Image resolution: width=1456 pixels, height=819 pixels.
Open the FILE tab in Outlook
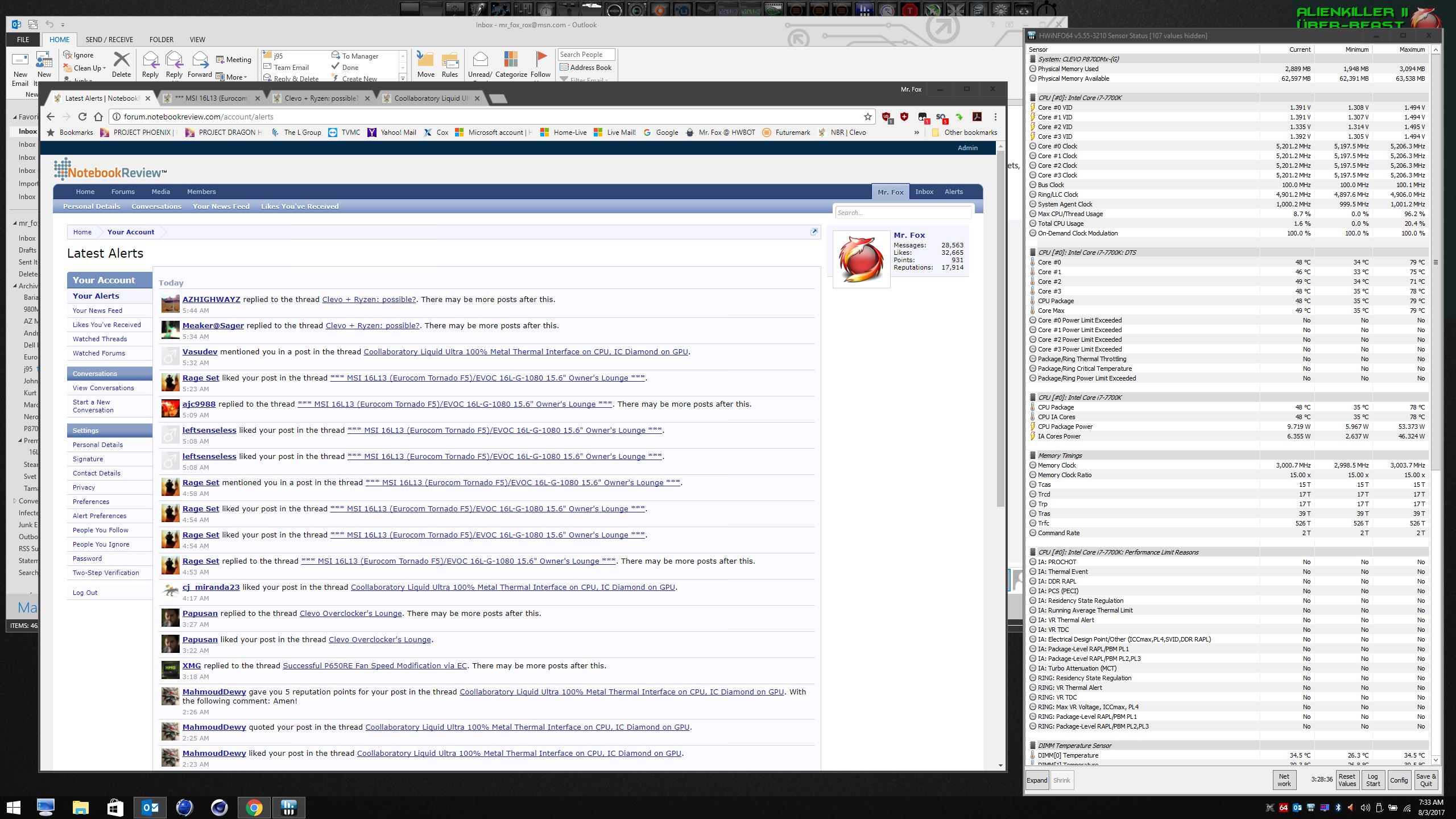(23, 39)
